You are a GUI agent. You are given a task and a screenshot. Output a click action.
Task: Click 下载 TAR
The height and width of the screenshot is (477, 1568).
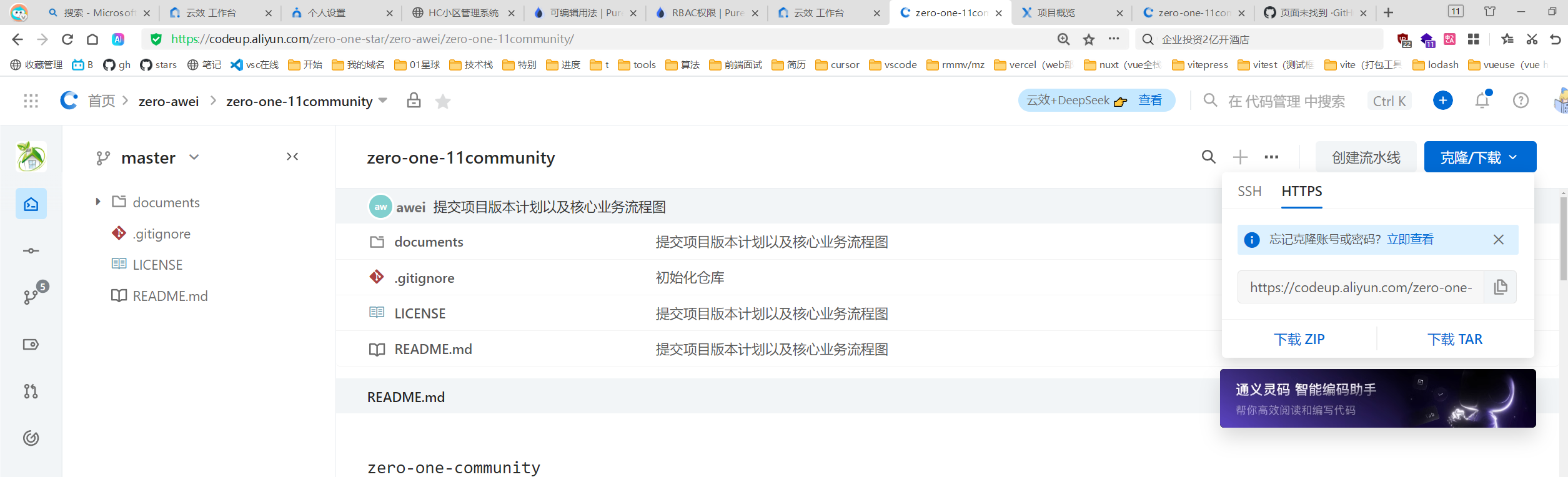tap(1455, 339)
